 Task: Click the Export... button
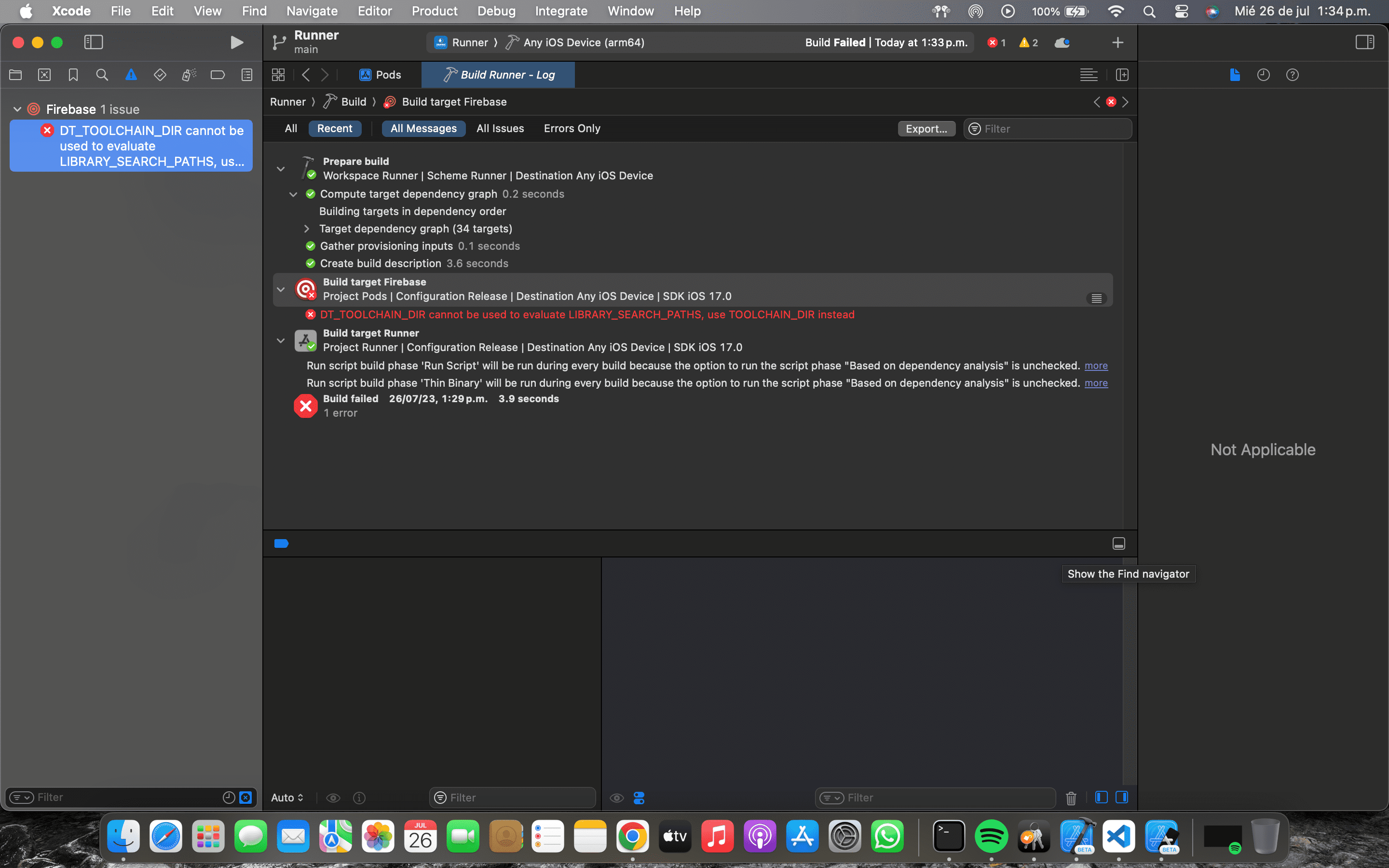(926, 129)
